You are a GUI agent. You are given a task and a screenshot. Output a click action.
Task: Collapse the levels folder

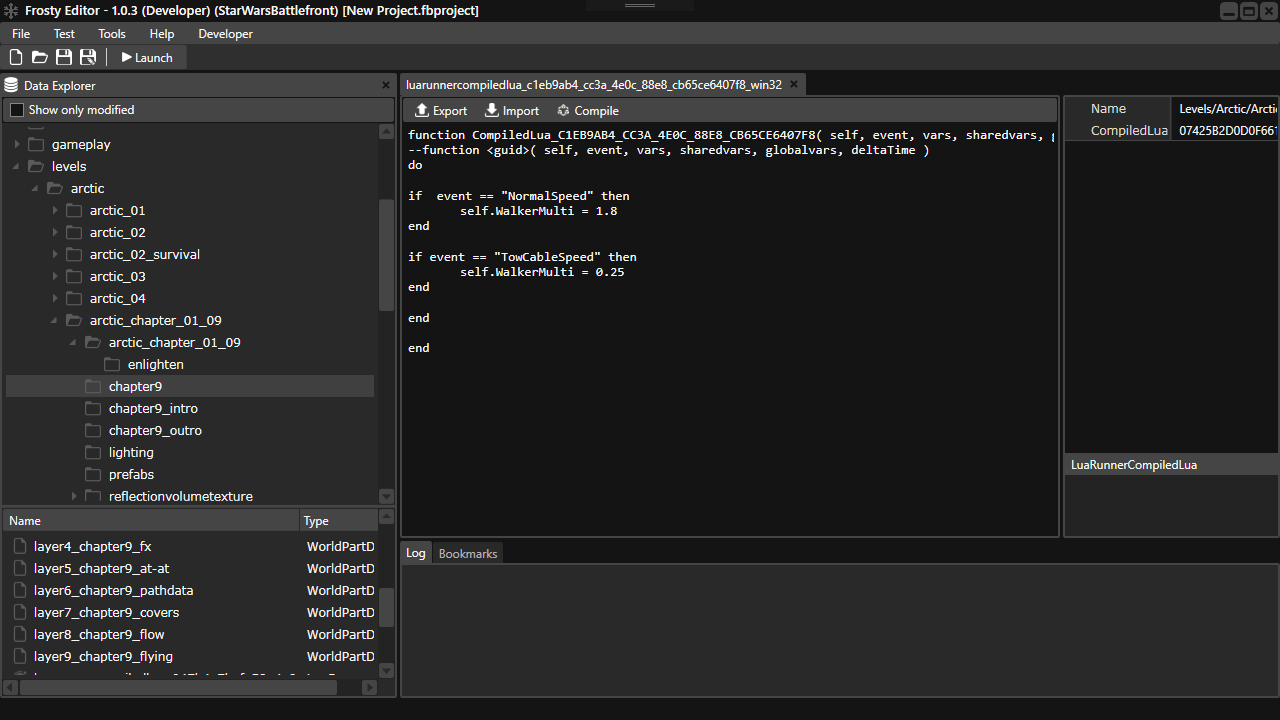(17, 167)
